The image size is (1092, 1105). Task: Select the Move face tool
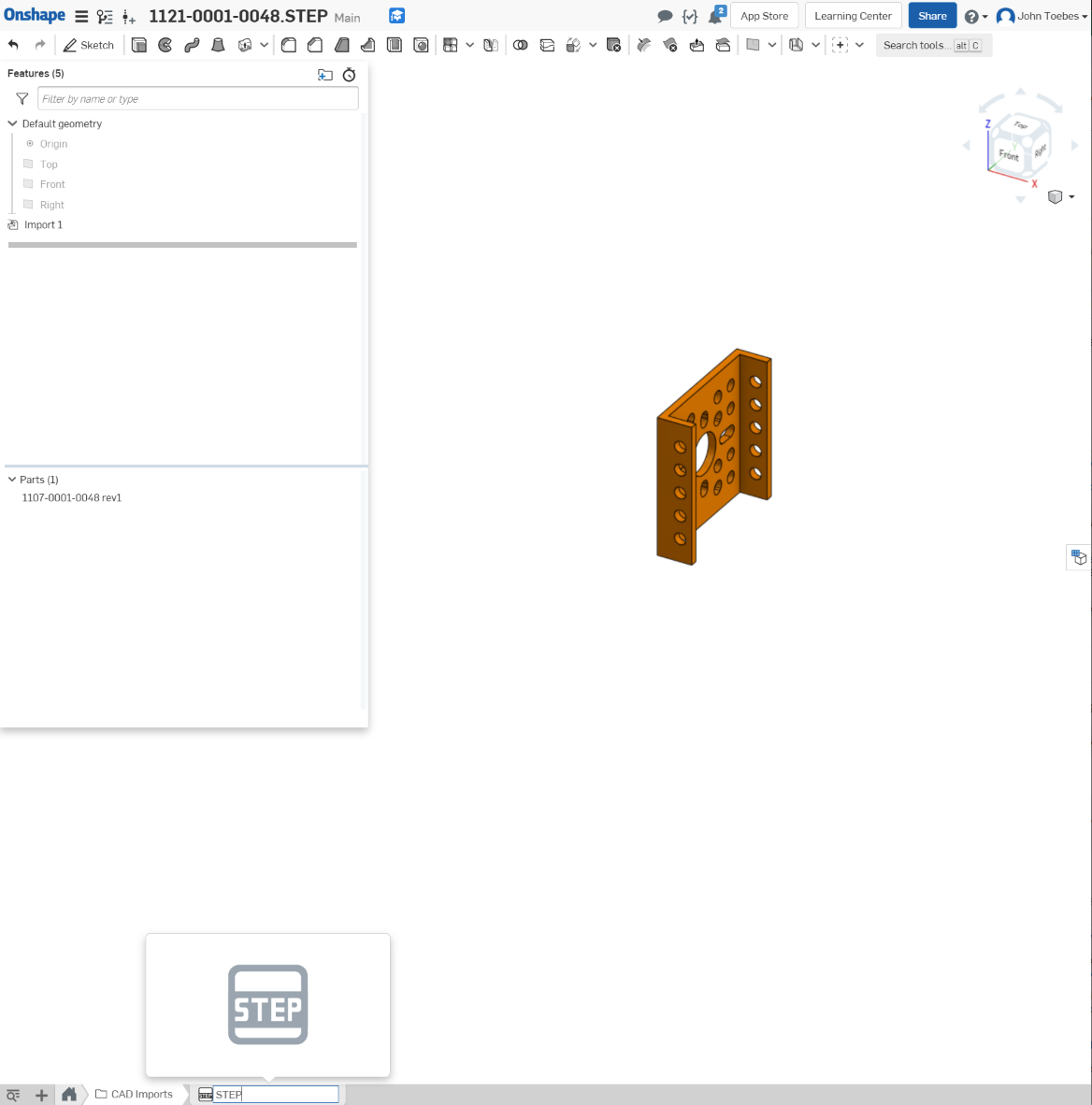click(x=697, y=45)
